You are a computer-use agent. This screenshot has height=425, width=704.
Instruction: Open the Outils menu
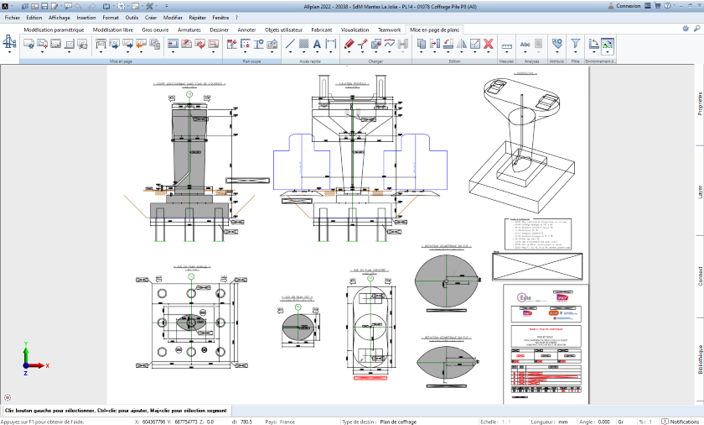coord(132,18)
